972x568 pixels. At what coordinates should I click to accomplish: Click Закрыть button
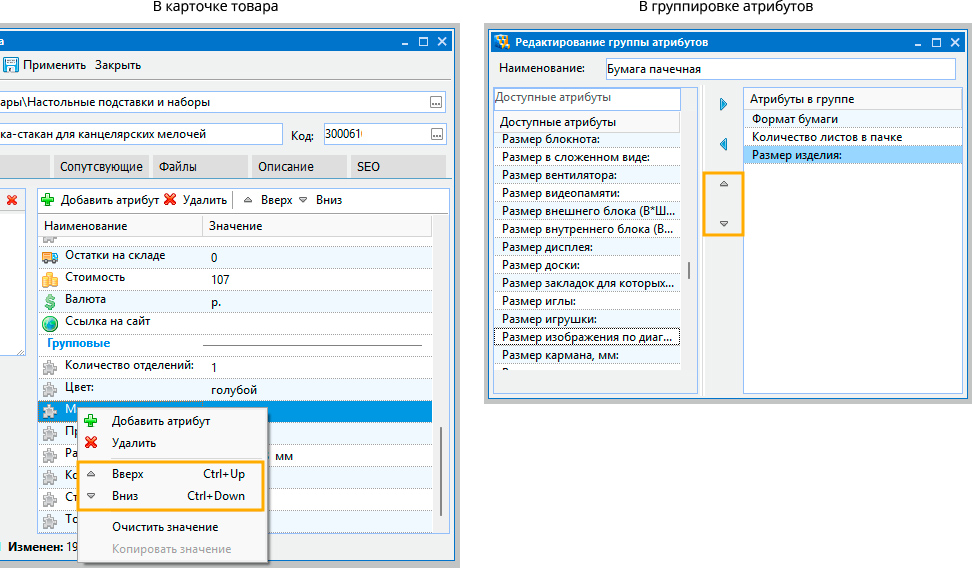(x=118, y=65)
